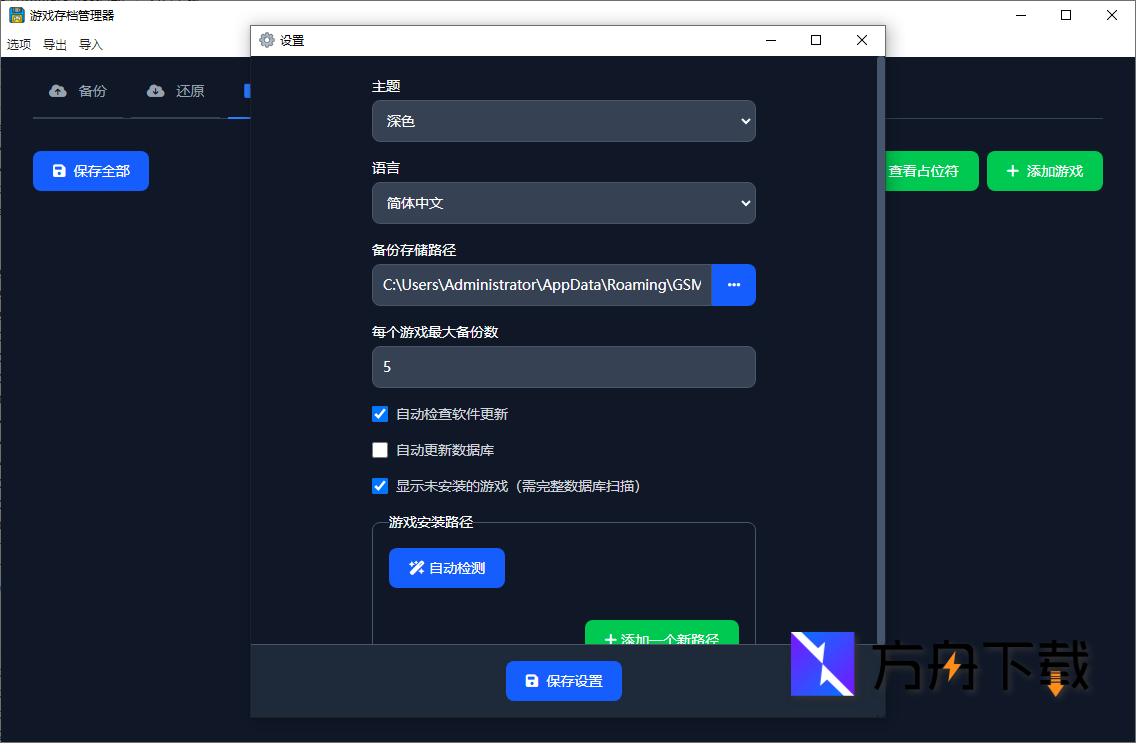Open the 语言 dropdown showing 简体中文
1136x743 pixels.
(x=563, y=202)
